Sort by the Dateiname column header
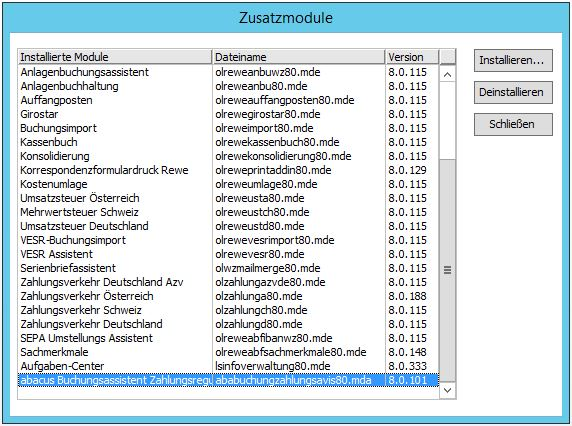The image size is (572, 426). point(299,57)
